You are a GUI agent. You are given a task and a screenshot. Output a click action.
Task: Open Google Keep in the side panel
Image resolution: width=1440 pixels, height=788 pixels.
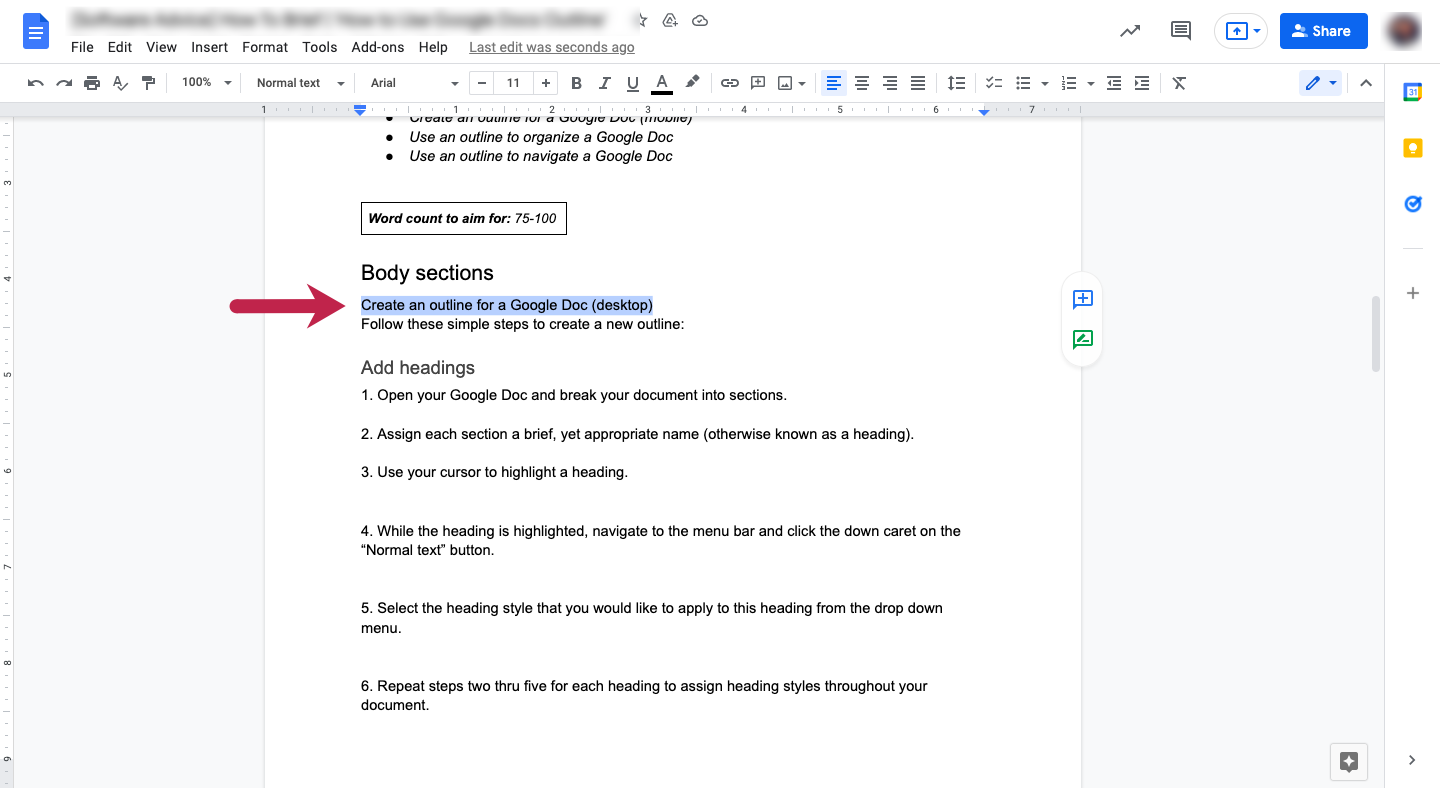tap(1412, 147)
